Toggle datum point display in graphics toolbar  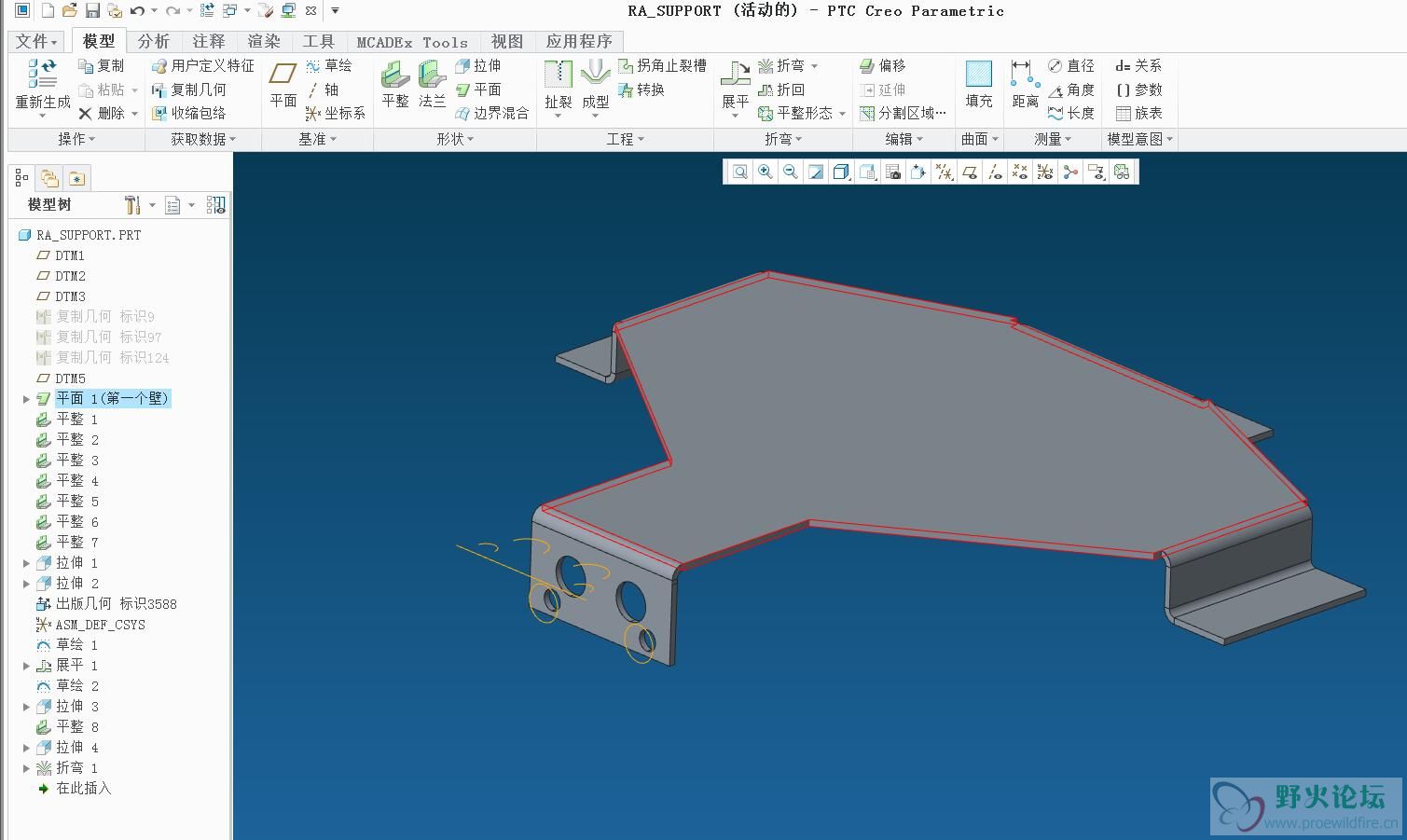[x=1020, y=172]
